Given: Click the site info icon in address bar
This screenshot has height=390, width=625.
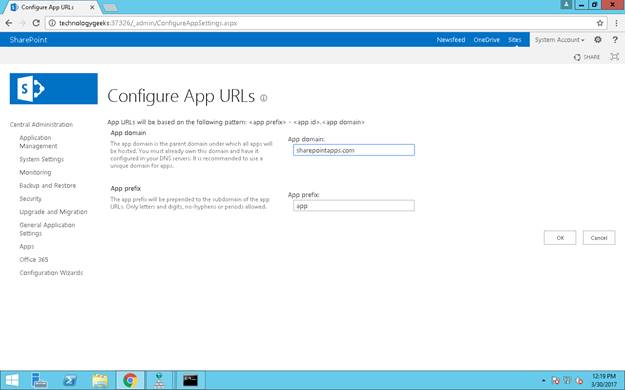Looking at the screenshot, I should (x=52, y=23).
